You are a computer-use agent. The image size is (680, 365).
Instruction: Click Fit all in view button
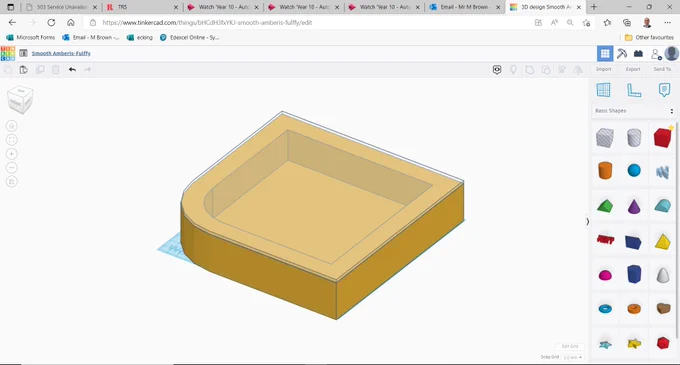coord(12,140)
